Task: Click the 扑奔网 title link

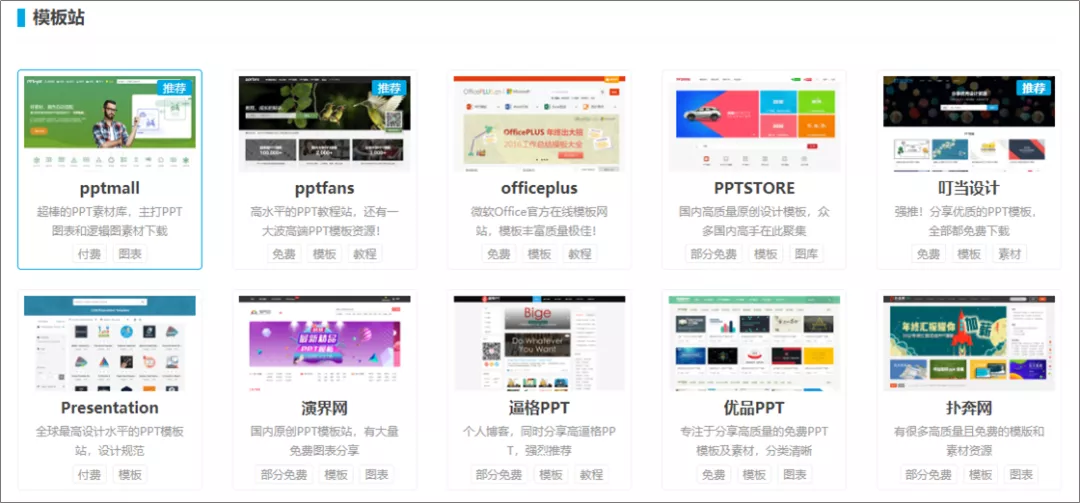Action: pyautogui.click(x=969, y=408)
